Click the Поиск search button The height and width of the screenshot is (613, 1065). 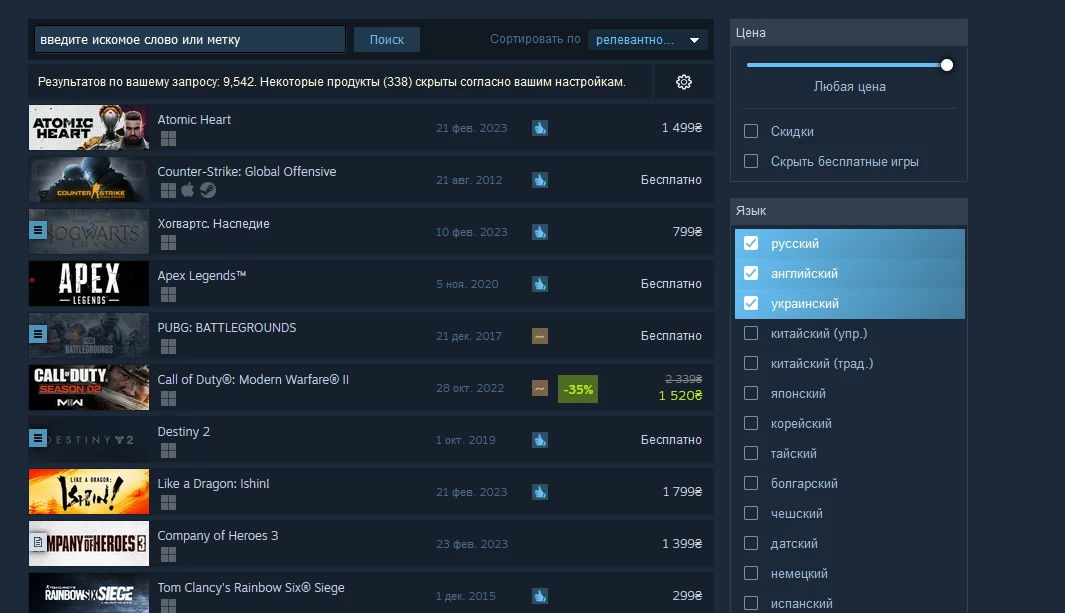point(386,39)
